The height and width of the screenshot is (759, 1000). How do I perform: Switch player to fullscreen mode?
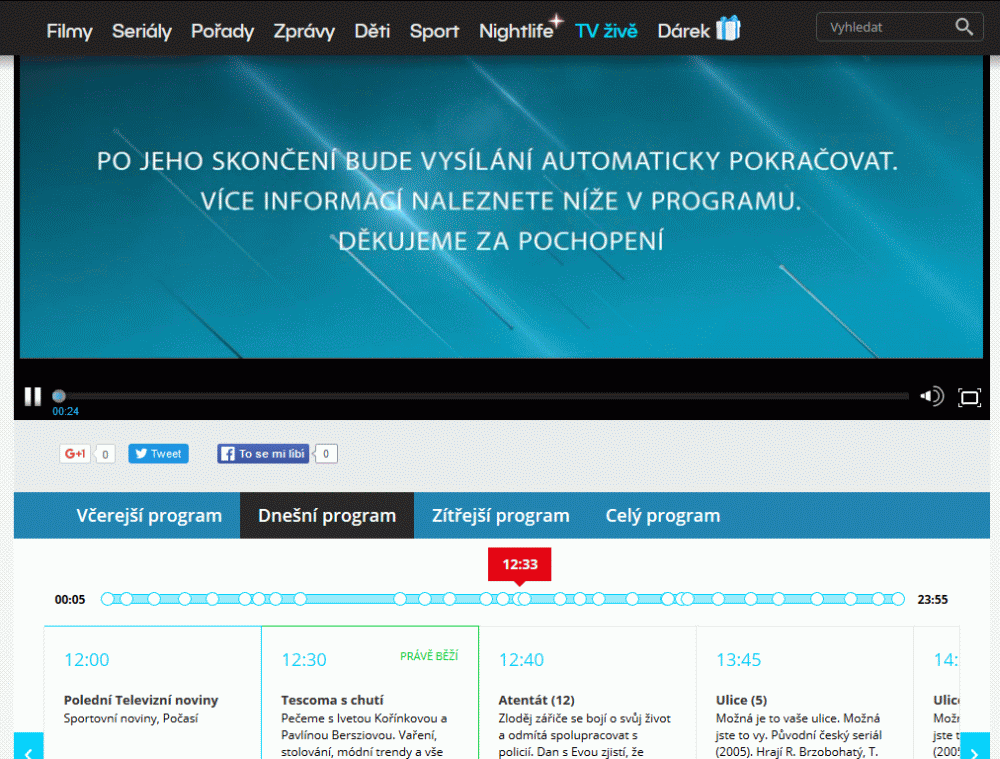[x=969, y=396]
